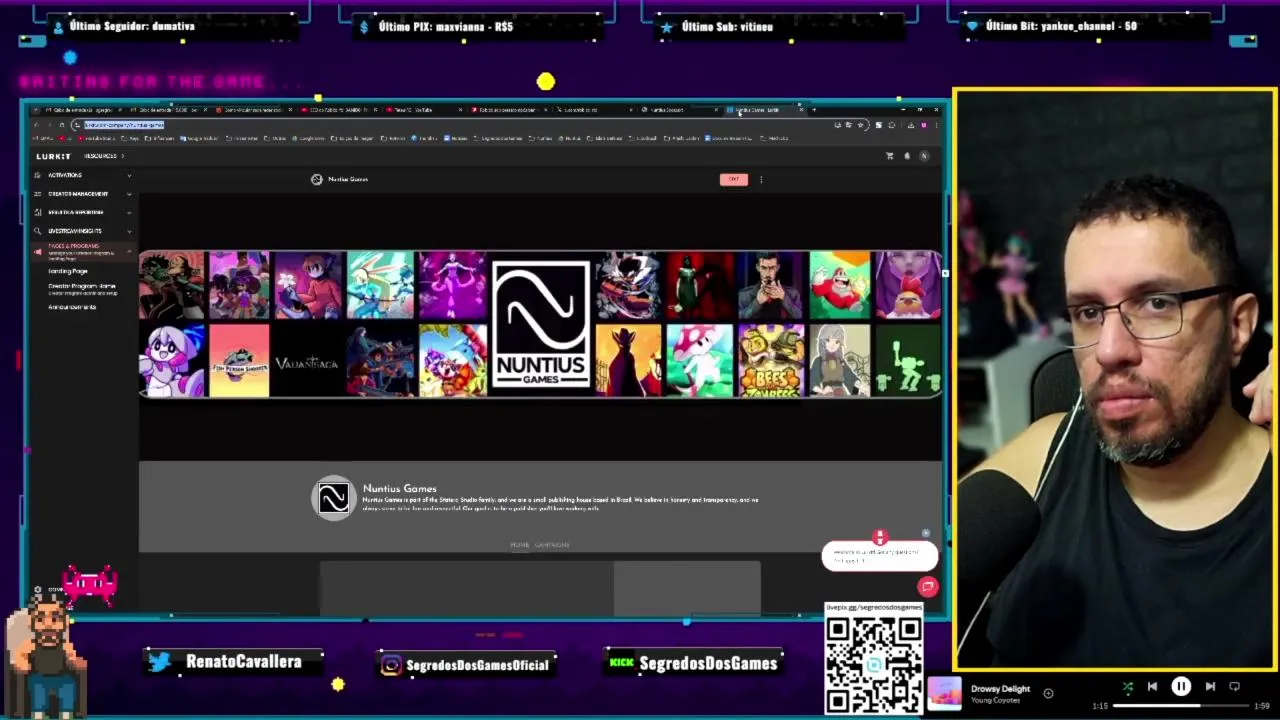Click the Creator Management sidebar icon
The width and height of the screenshot is (1280, 720).
point(38,194)
